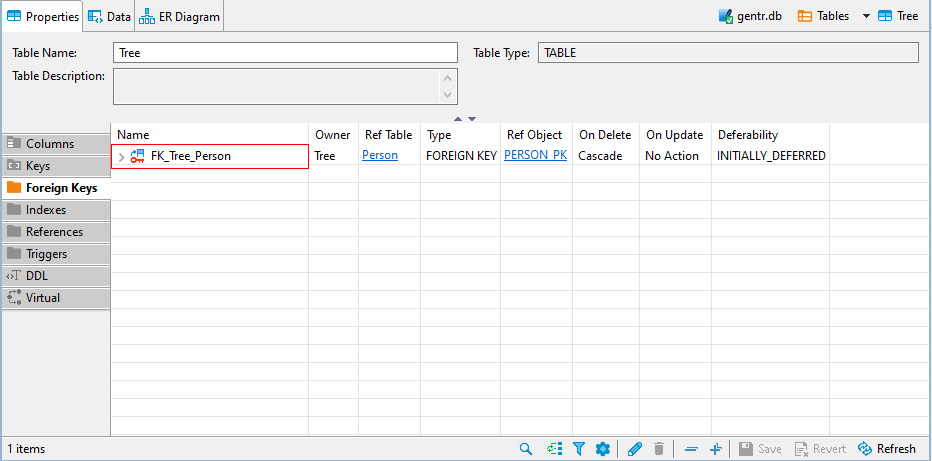Sort by the Ref Object column header
This screenshot has width=932, height=461.
(x=537, y=135)
